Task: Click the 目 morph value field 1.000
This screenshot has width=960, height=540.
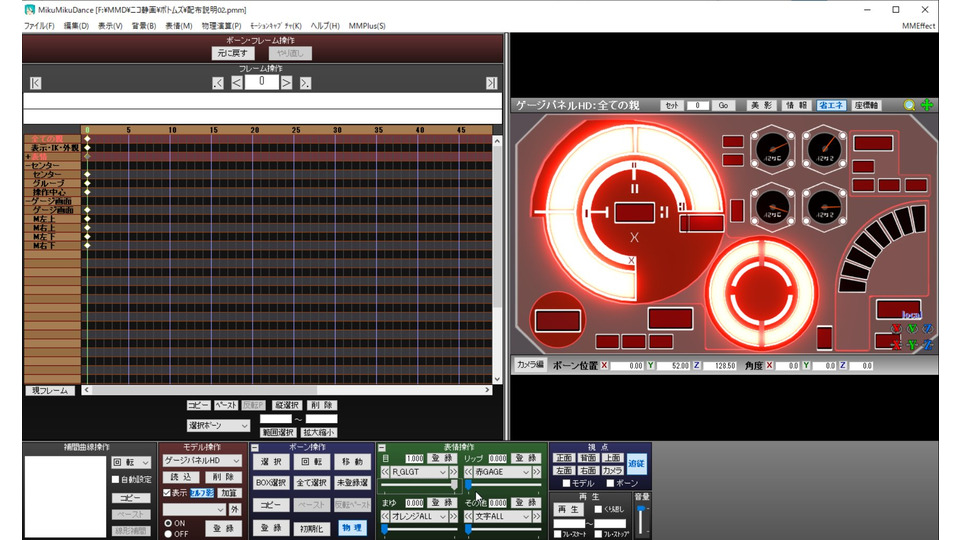Action: (414, 459)
